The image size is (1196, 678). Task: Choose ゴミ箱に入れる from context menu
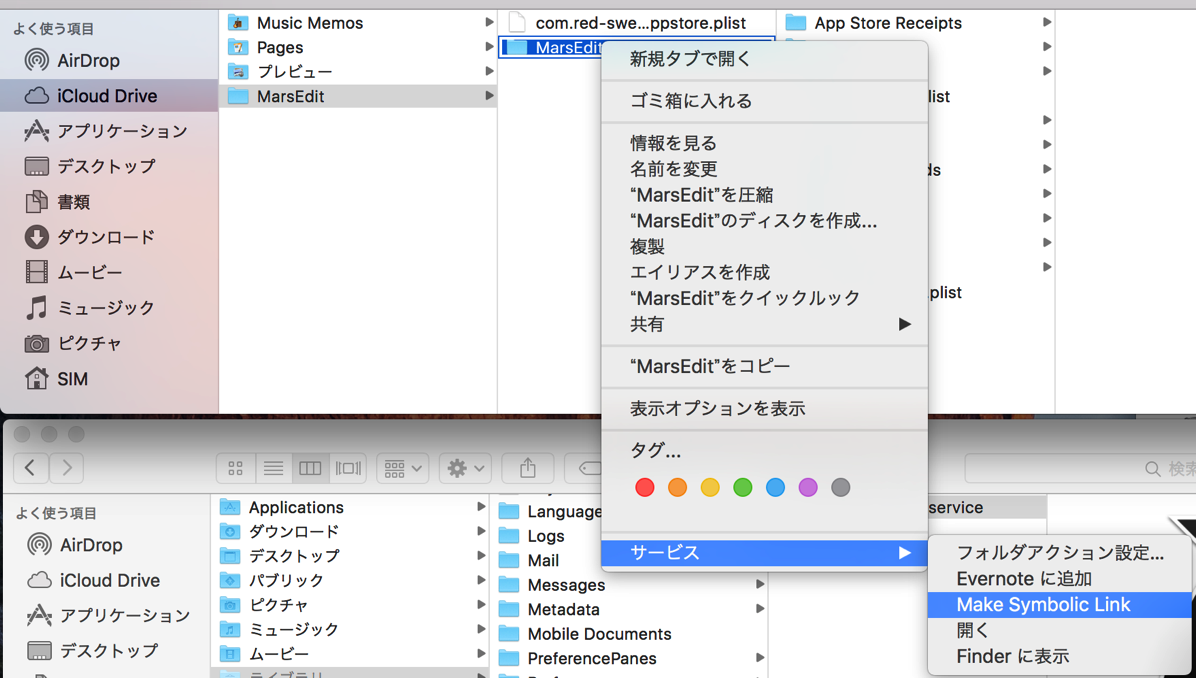(x=764, y=101)
